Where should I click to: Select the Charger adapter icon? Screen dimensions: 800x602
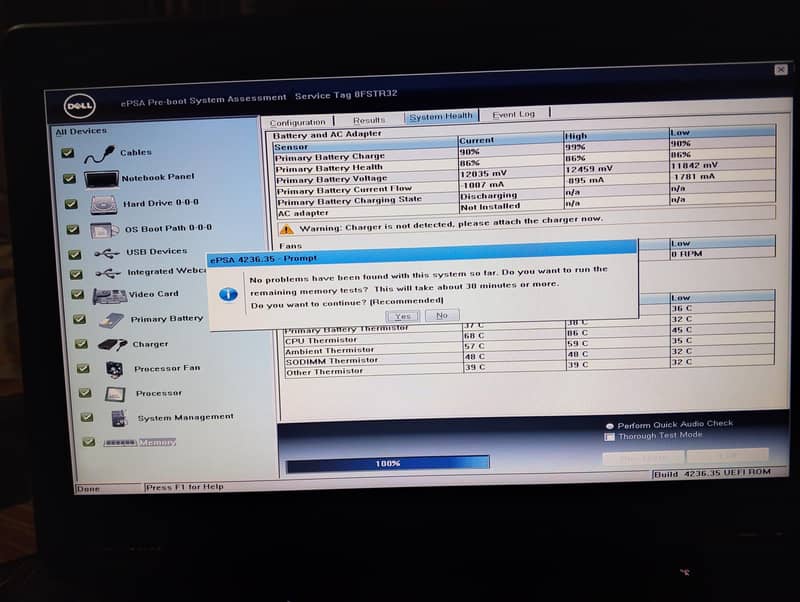(112, 345)
